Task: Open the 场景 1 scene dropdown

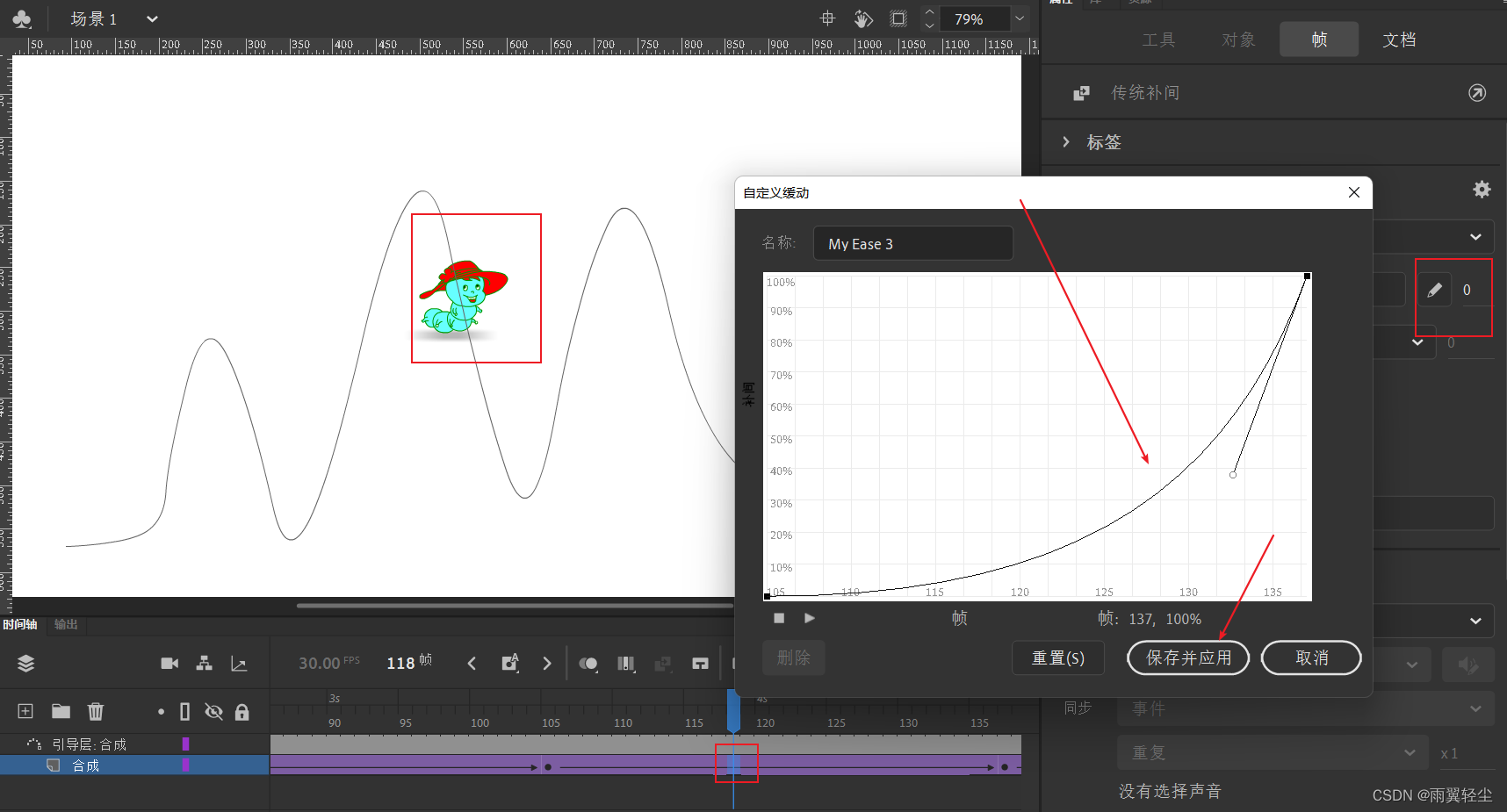Action: 152,18
